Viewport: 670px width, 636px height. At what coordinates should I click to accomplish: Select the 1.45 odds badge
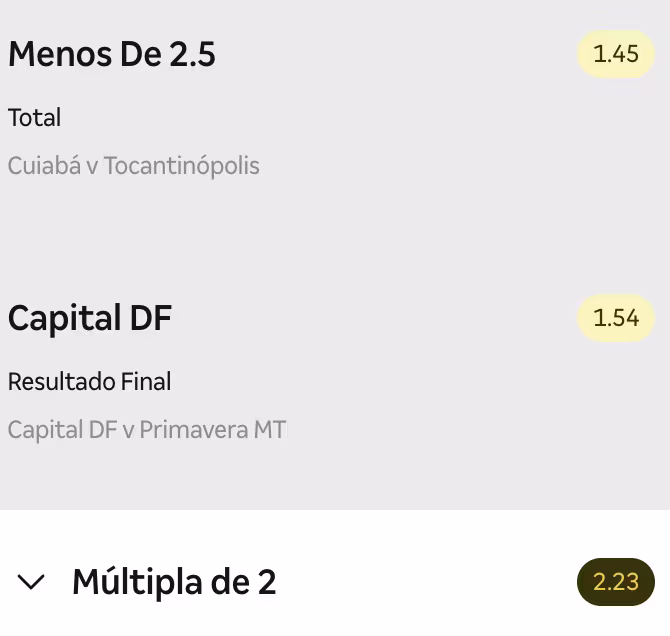616,54
